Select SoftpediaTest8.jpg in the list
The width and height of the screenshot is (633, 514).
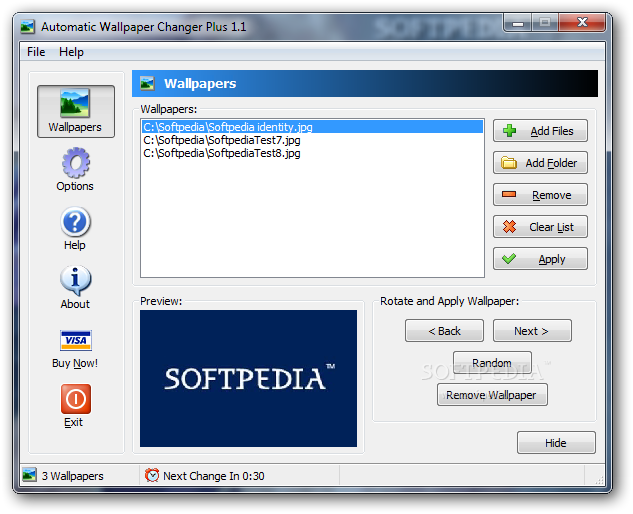(x=312, y=153)
